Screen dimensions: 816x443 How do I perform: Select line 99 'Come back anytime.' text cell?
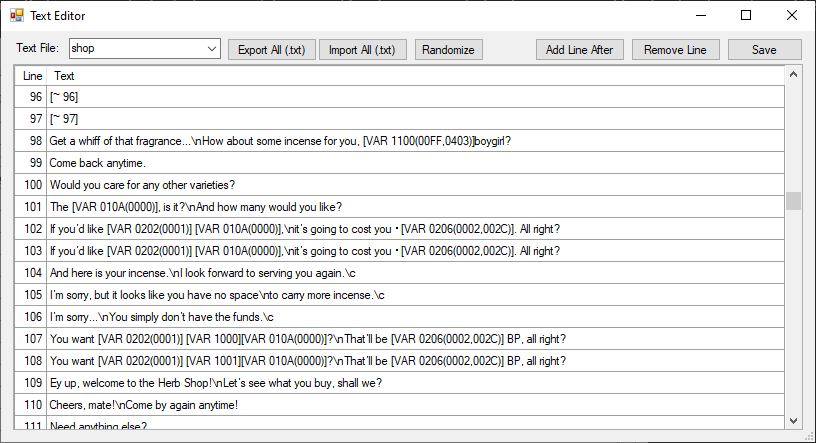415,163
